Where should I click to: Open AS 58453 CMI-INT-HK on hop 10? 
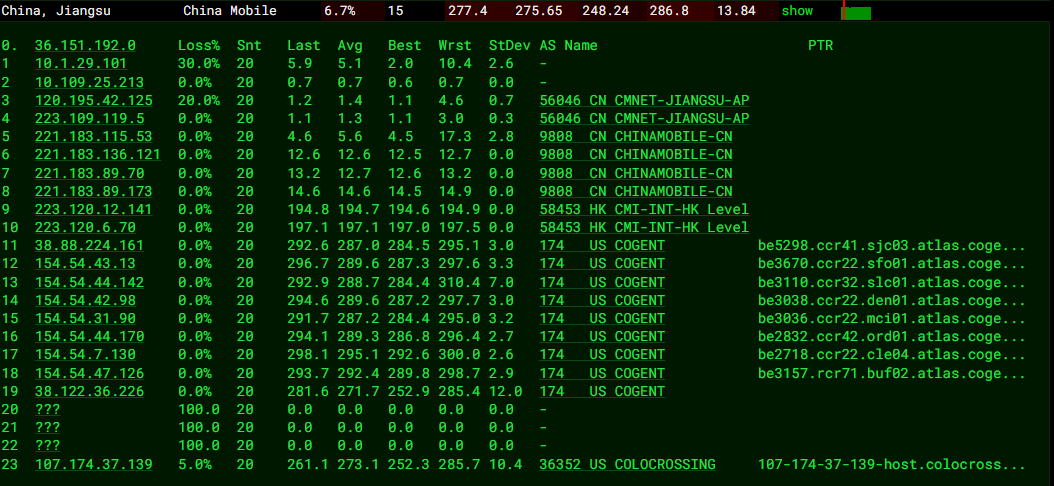[x=644, y=227]
